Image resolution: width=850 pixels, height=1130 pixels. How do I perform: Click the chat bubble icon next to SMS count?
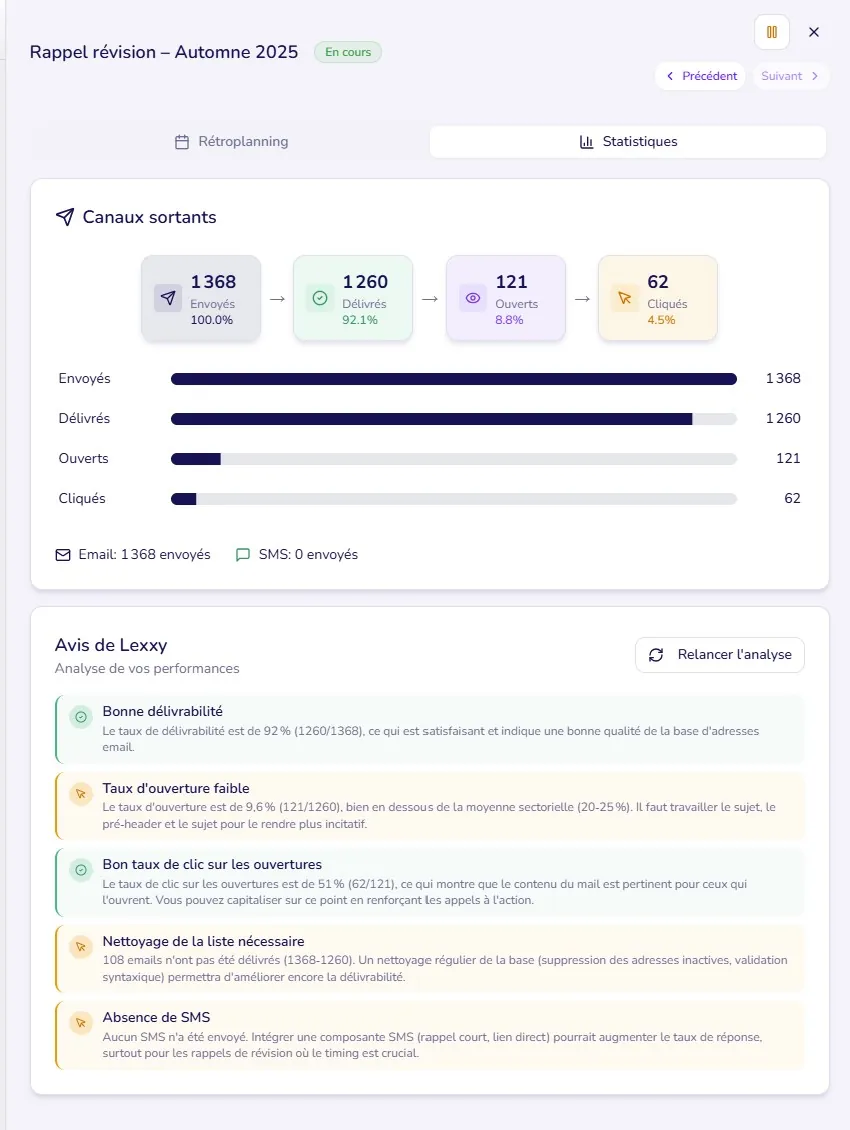click(x=243, y=555)
